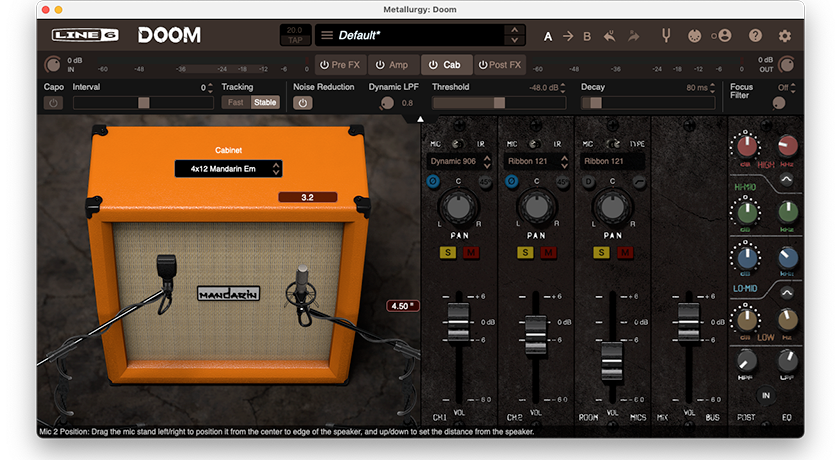This screenshot has width=840, height=460.
Task: Toggle HIGH band shelf shape button
Action: click(786, 179)
